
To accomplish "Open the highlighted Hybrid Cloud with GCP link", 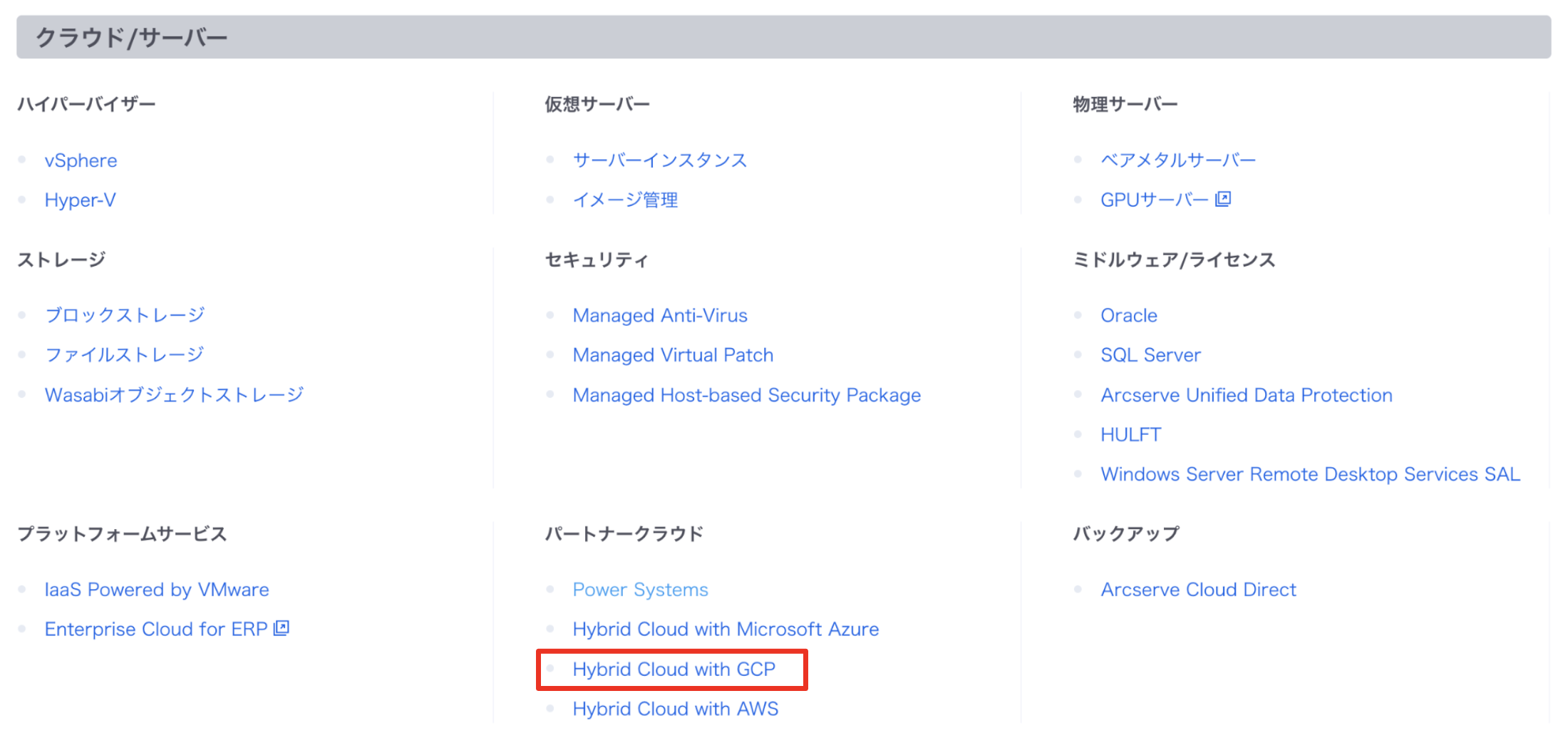I will pos(674,669).
